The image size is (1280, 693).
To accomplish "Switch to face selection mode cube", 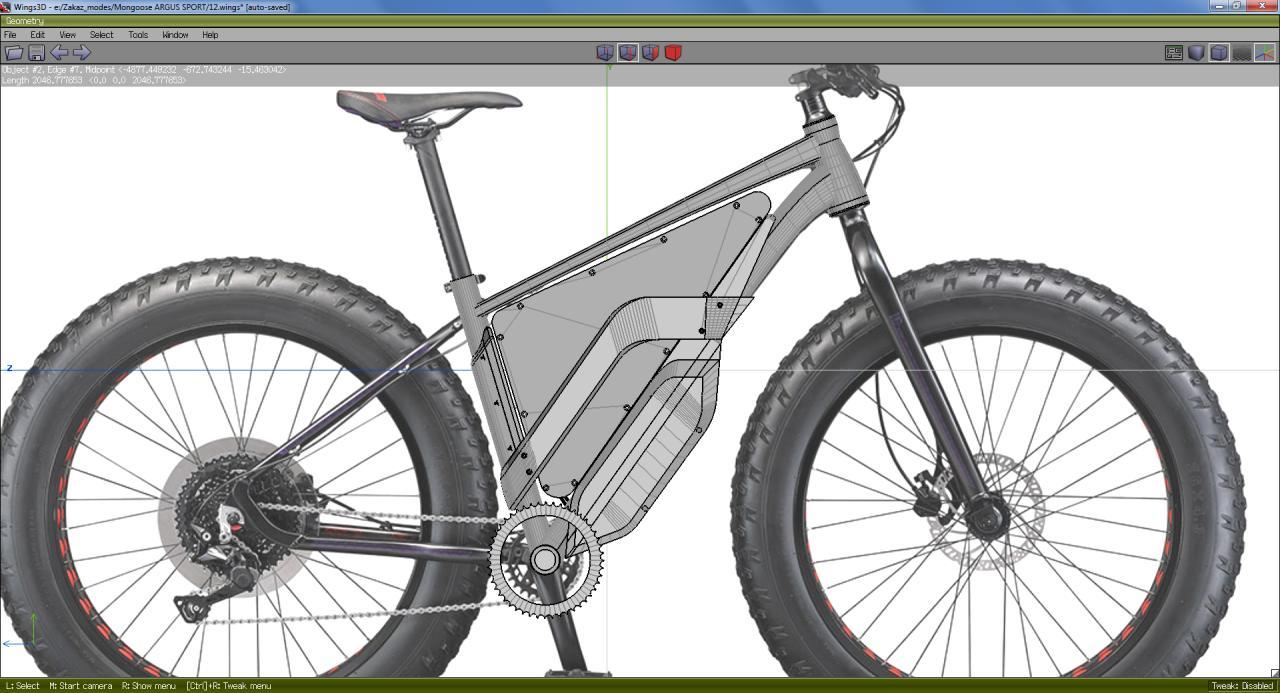I will tap(650, 53).
